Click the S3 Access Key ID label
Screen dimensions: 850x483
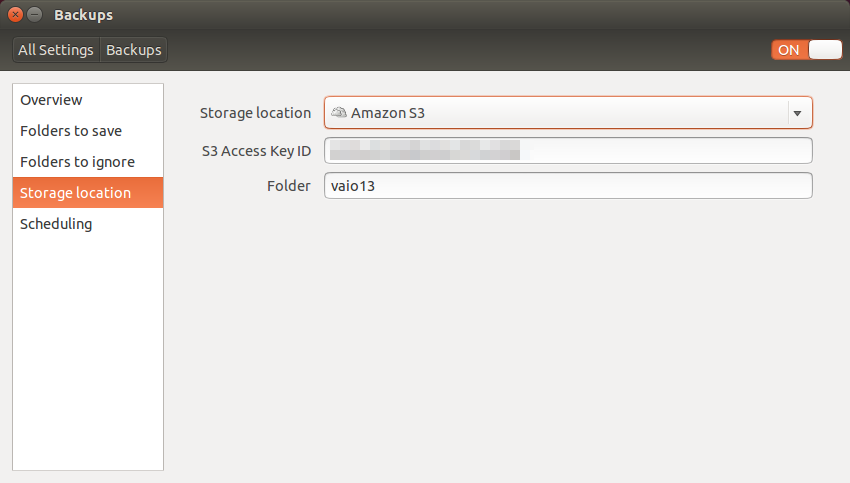[x=256, y=151]
